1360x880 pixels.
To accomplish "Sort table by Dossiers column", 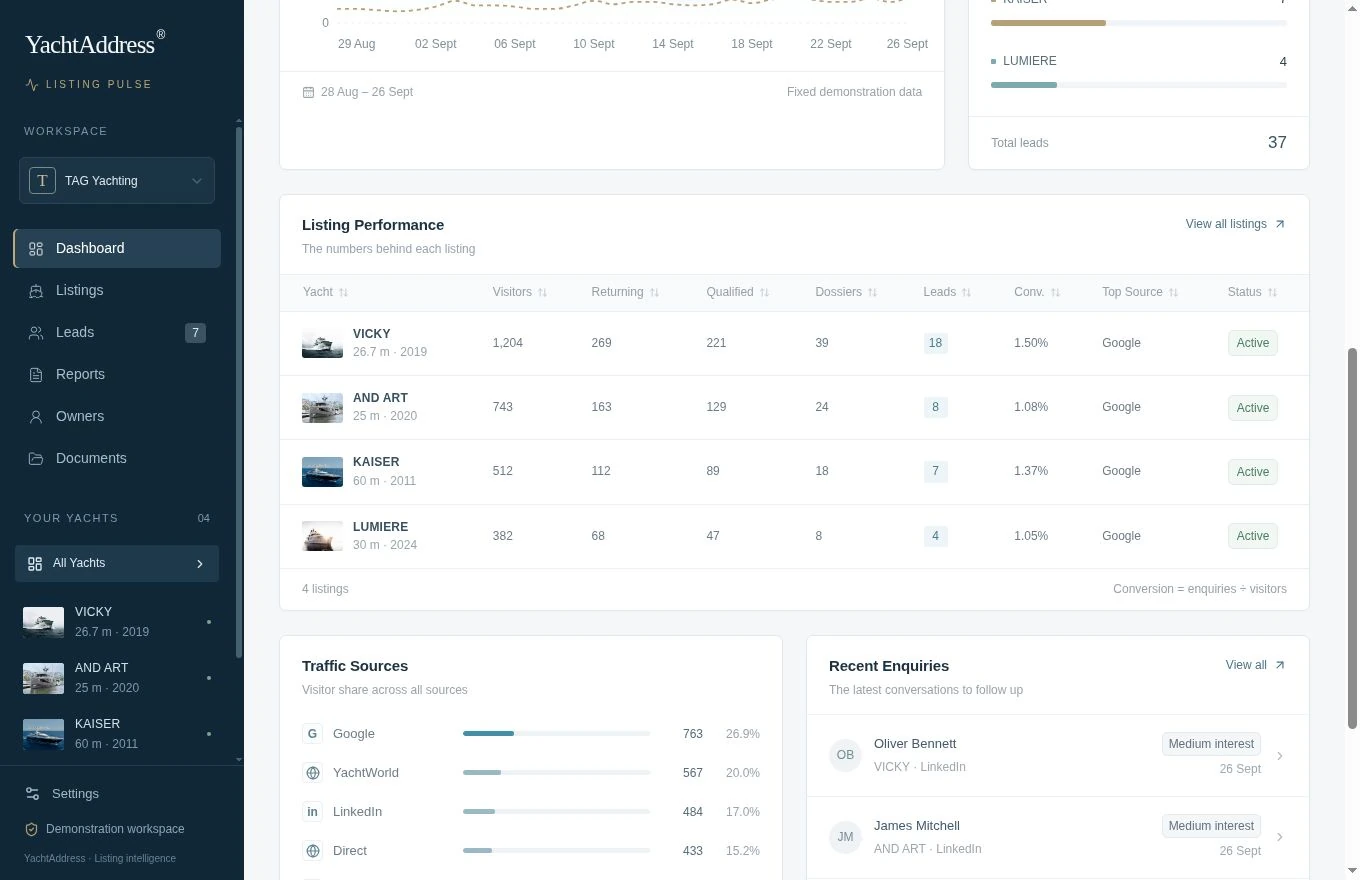I will click(x=846, y=292).
